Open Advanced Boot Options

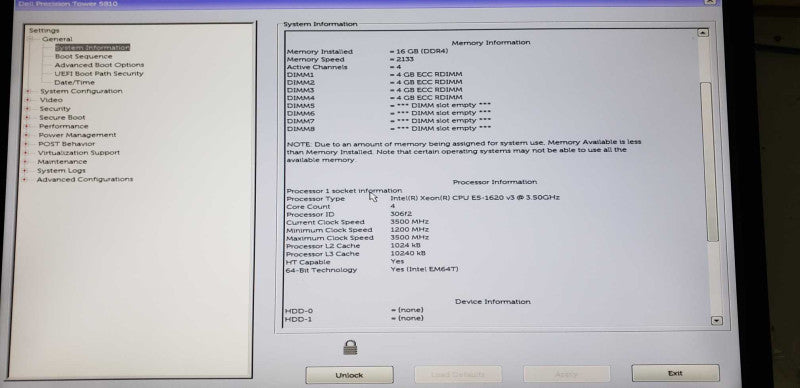[x=99, y=65]
